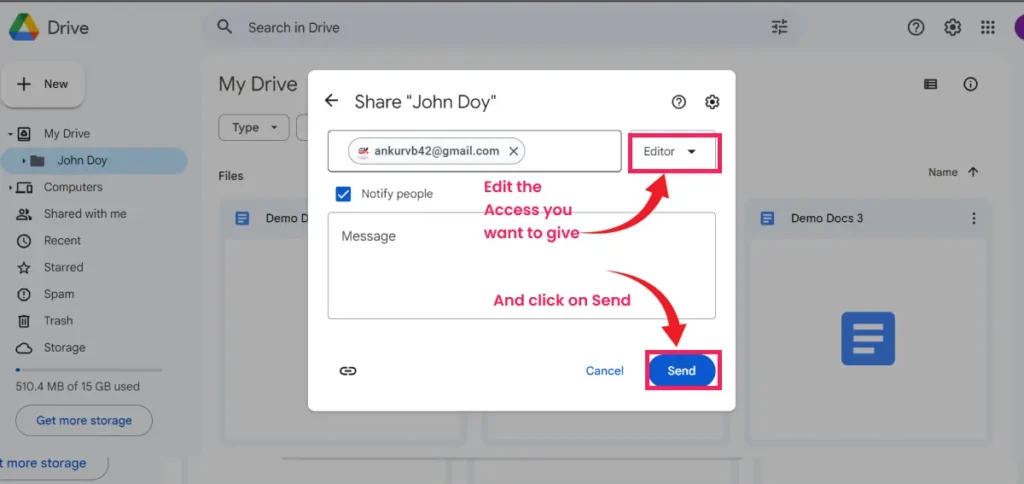1024x484 pixels.
Task: Click the Send button
Action: (681, 371)
